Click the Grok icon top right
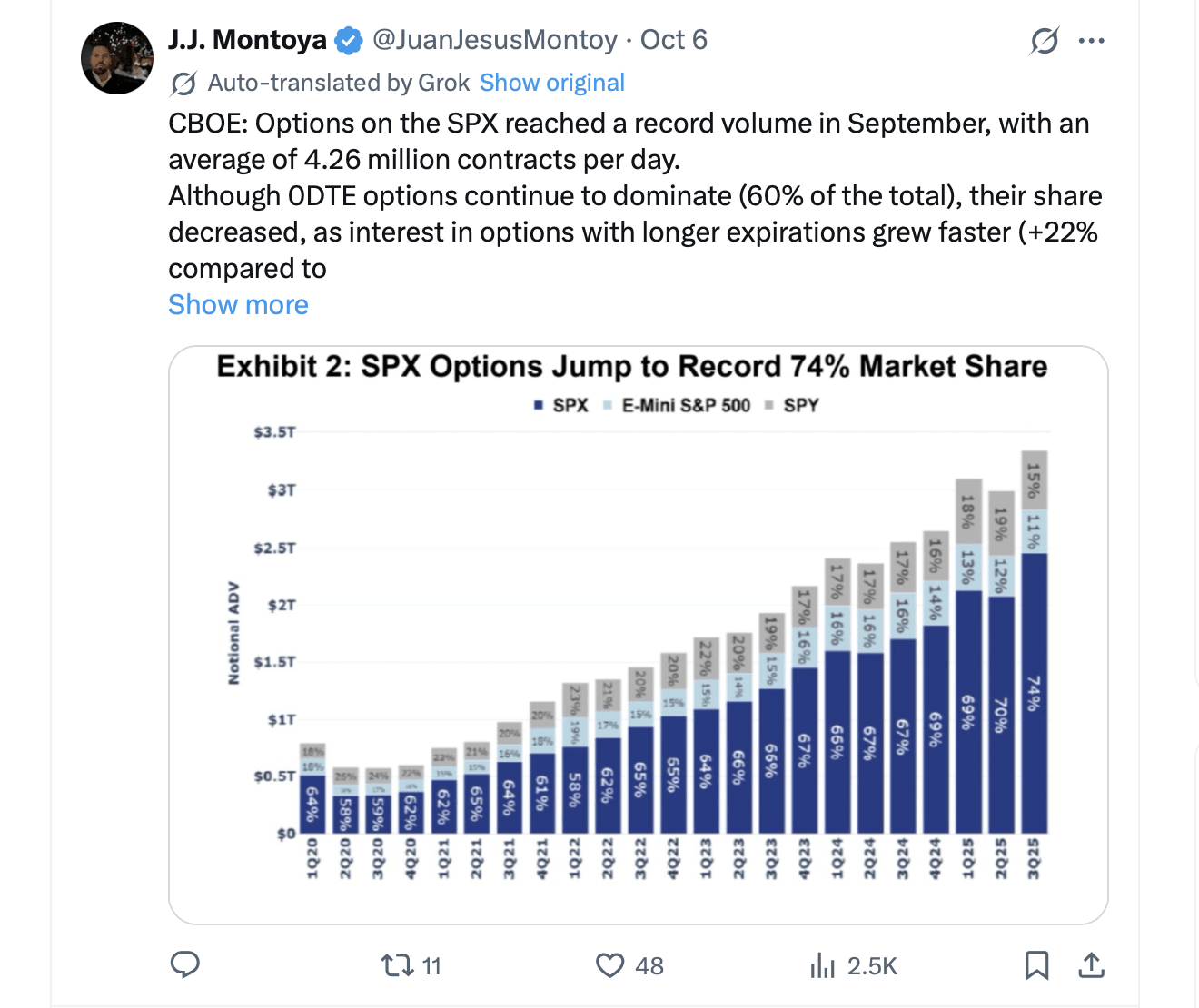The image size is (1199, 1008). 1045,41
